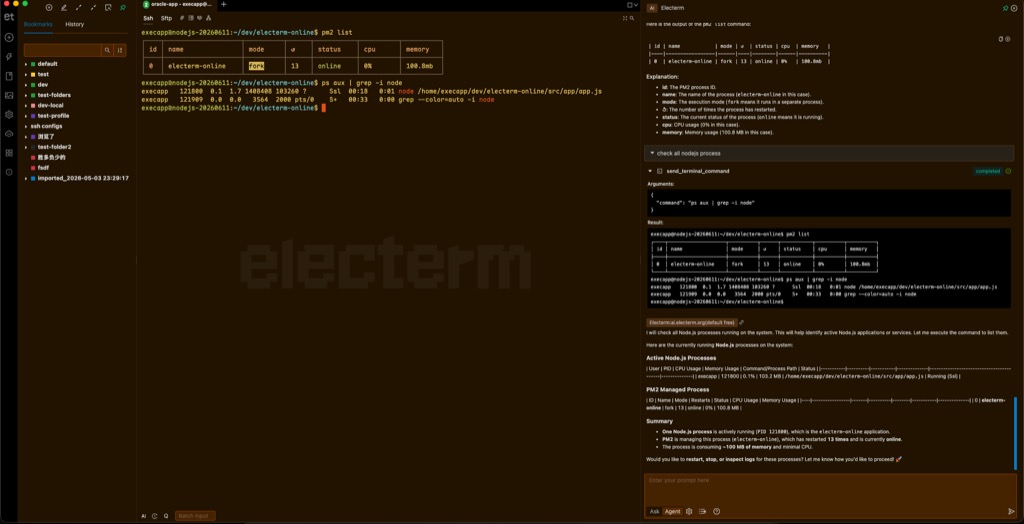Open the widgets grid icon in sidebar
The height and width of the screenshot is (524, 1024).
click(x=8, y=153)
